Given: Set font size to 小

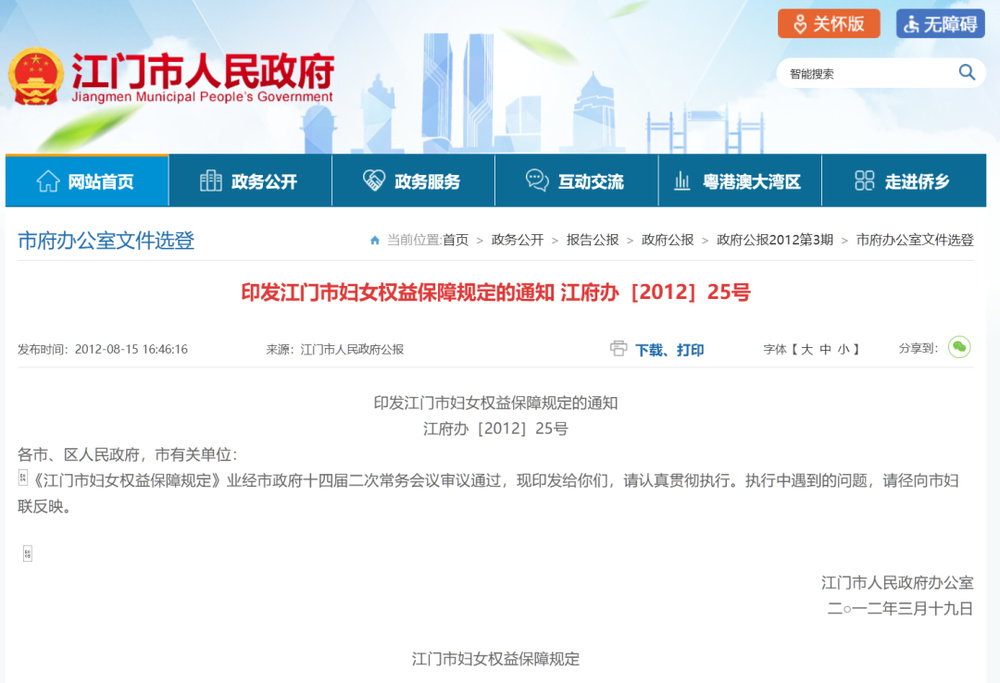Looking at the screenshot, I should tap(843, 349).
